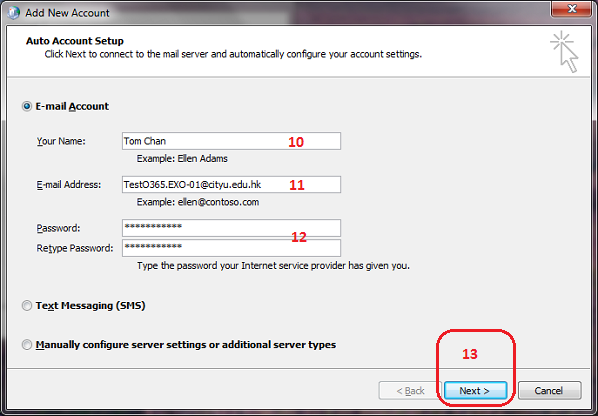Click the disabled Back button
The height and width of the screenshot is (416, 598).
click(x=410, y=390)
